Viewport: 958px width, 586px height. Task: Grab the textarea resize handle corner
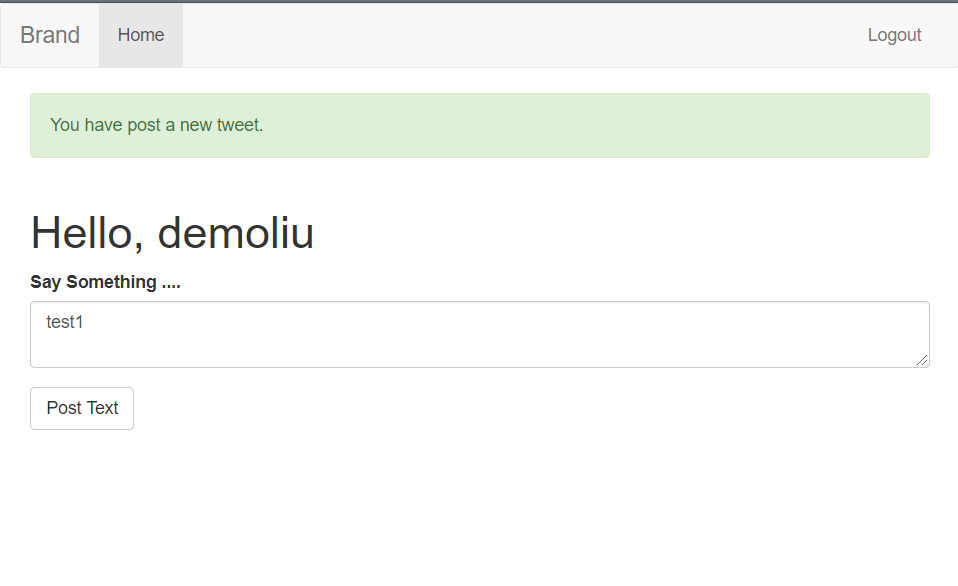(x=923, y=361)
